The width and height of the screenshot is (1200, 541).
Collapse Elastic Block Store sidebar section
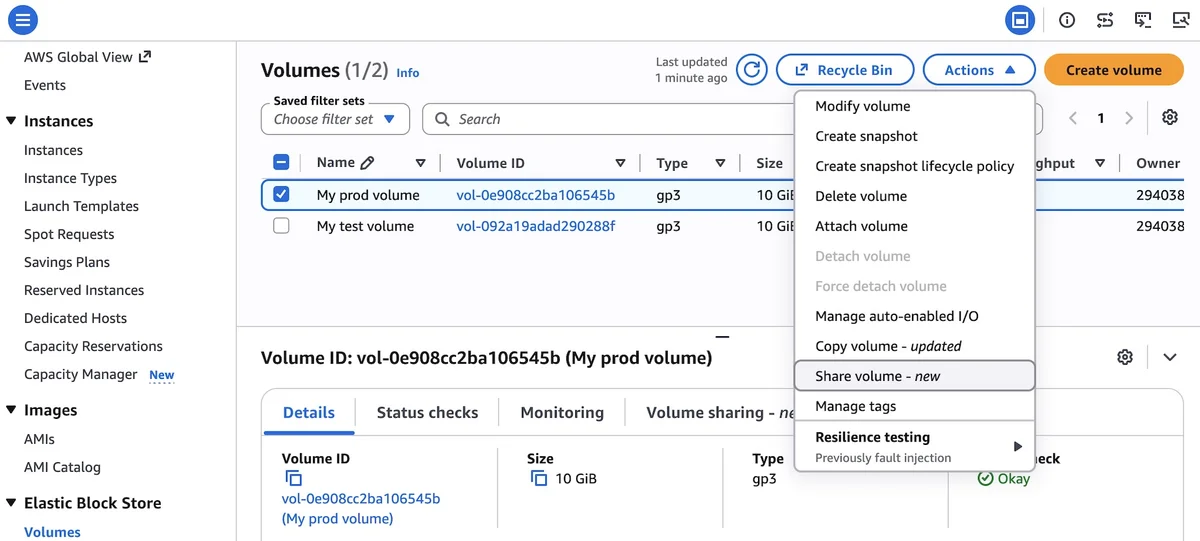12,503
